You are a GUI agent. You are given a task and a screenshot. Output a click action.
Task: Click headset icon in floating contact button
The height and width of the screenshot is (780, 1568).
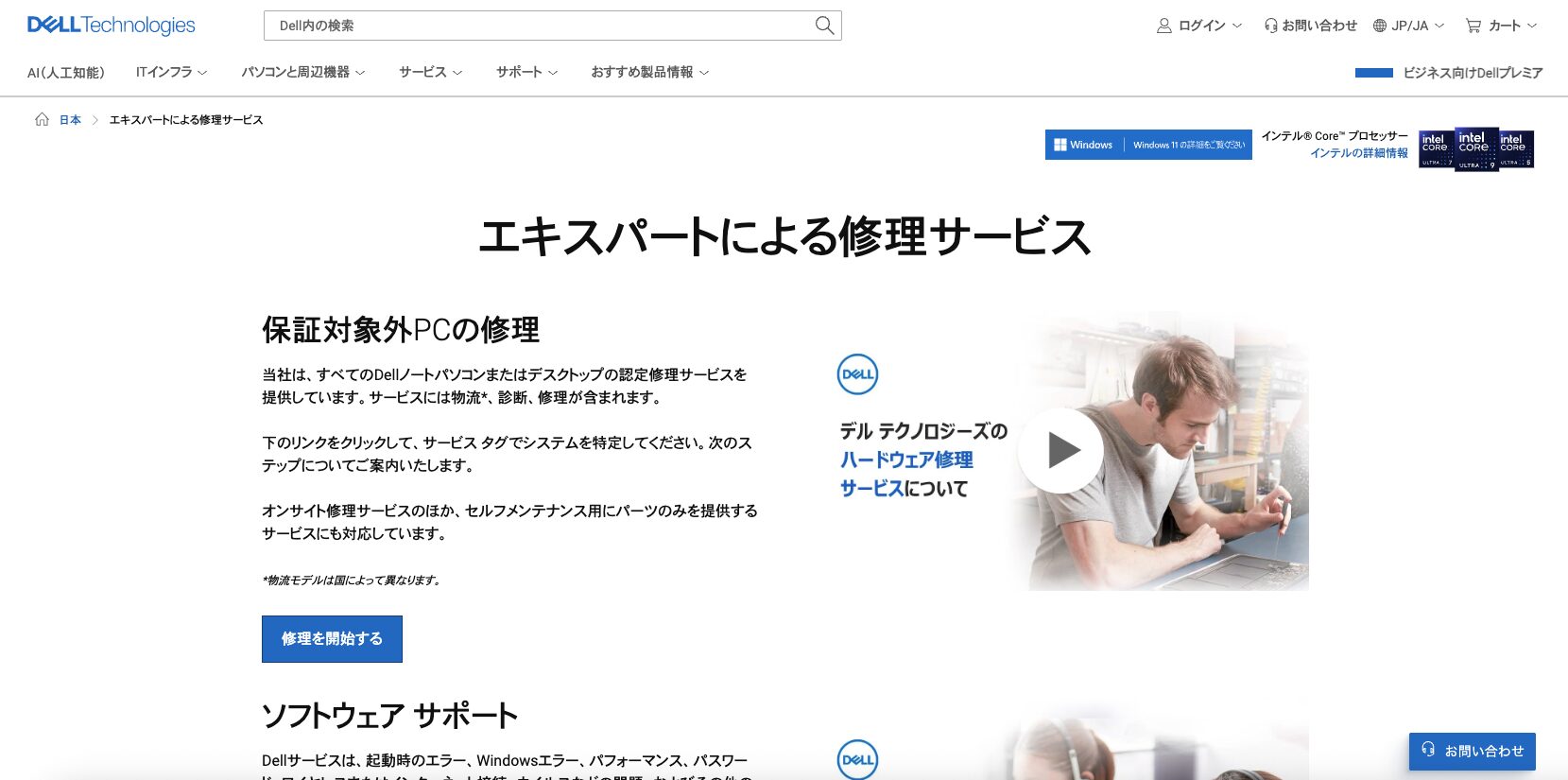click(1428, 750)
